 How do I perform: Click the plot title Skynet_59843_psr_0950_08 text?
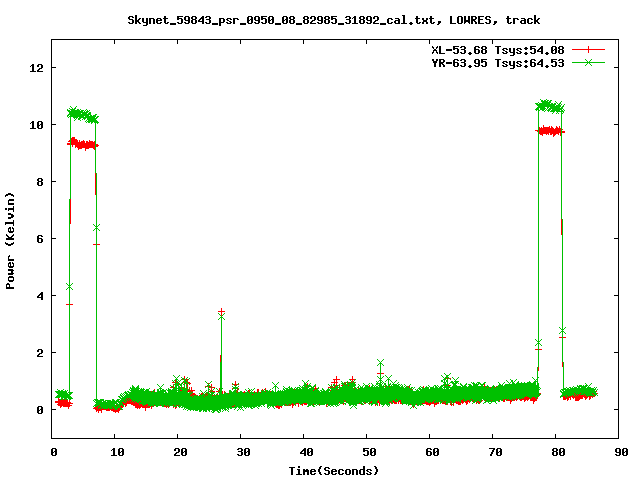[x=333, y=20]
